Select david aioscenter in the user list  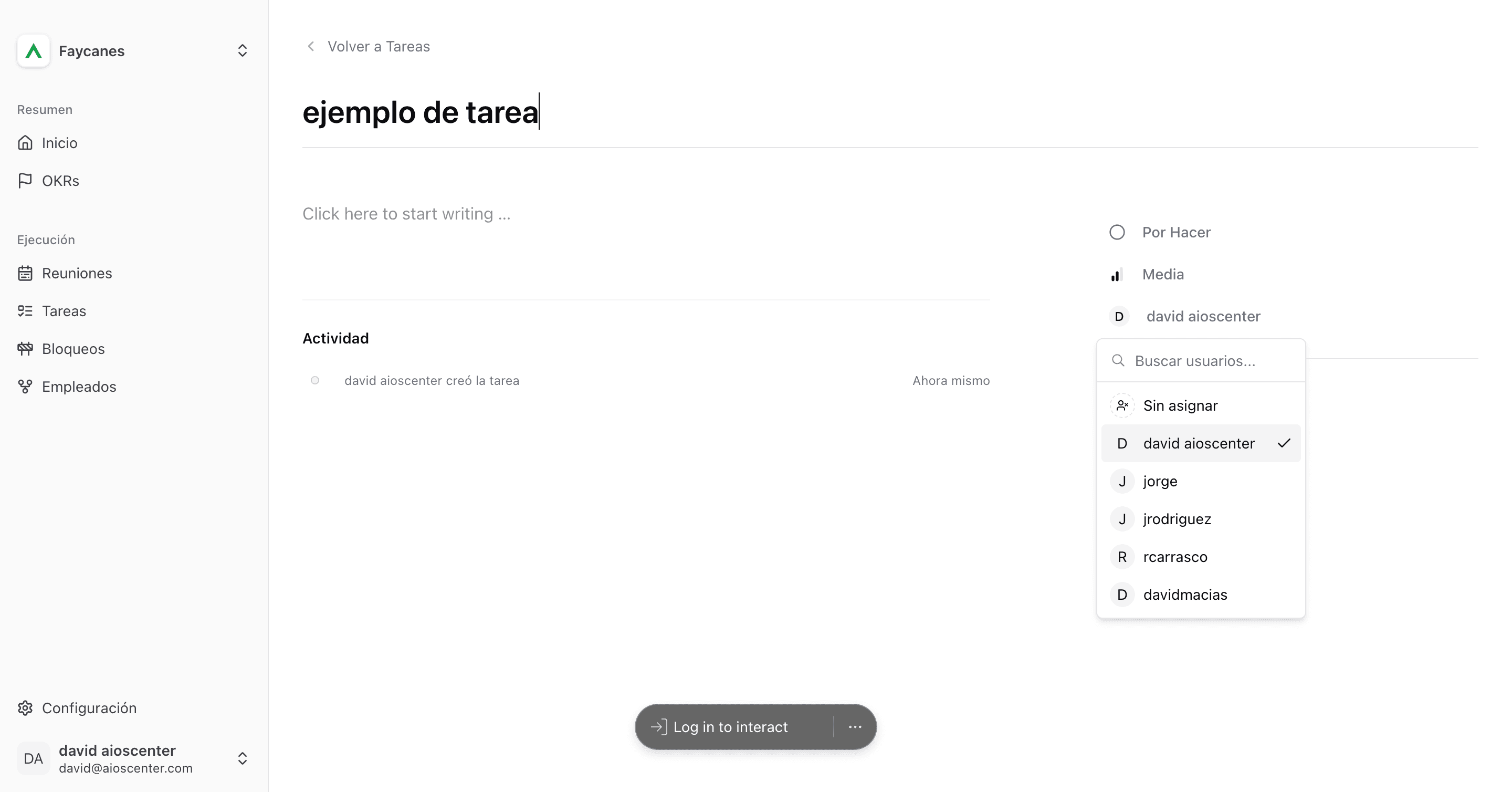1201,443
